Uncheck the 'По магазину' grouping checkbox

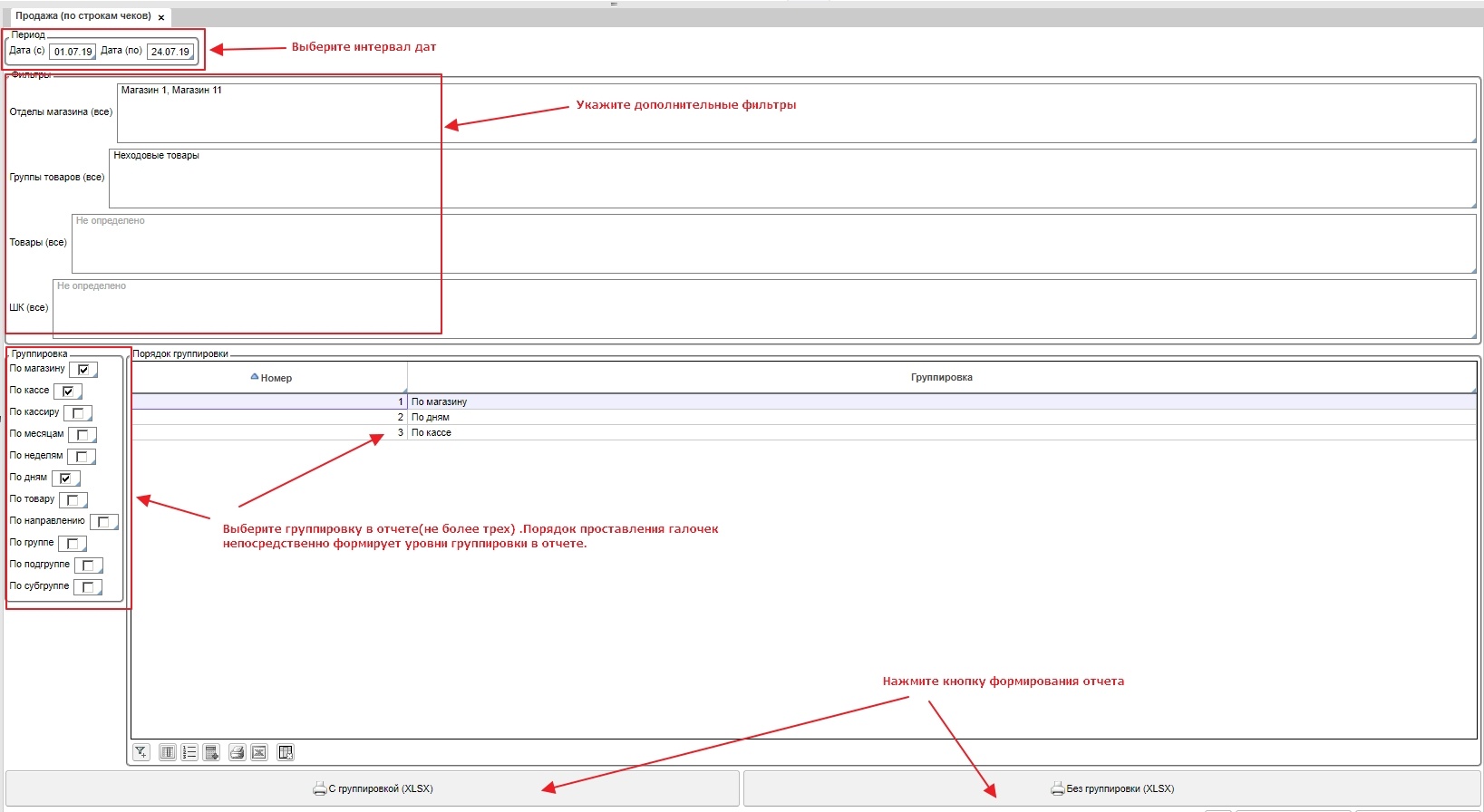pyautogui.click(x=83, y=370)
